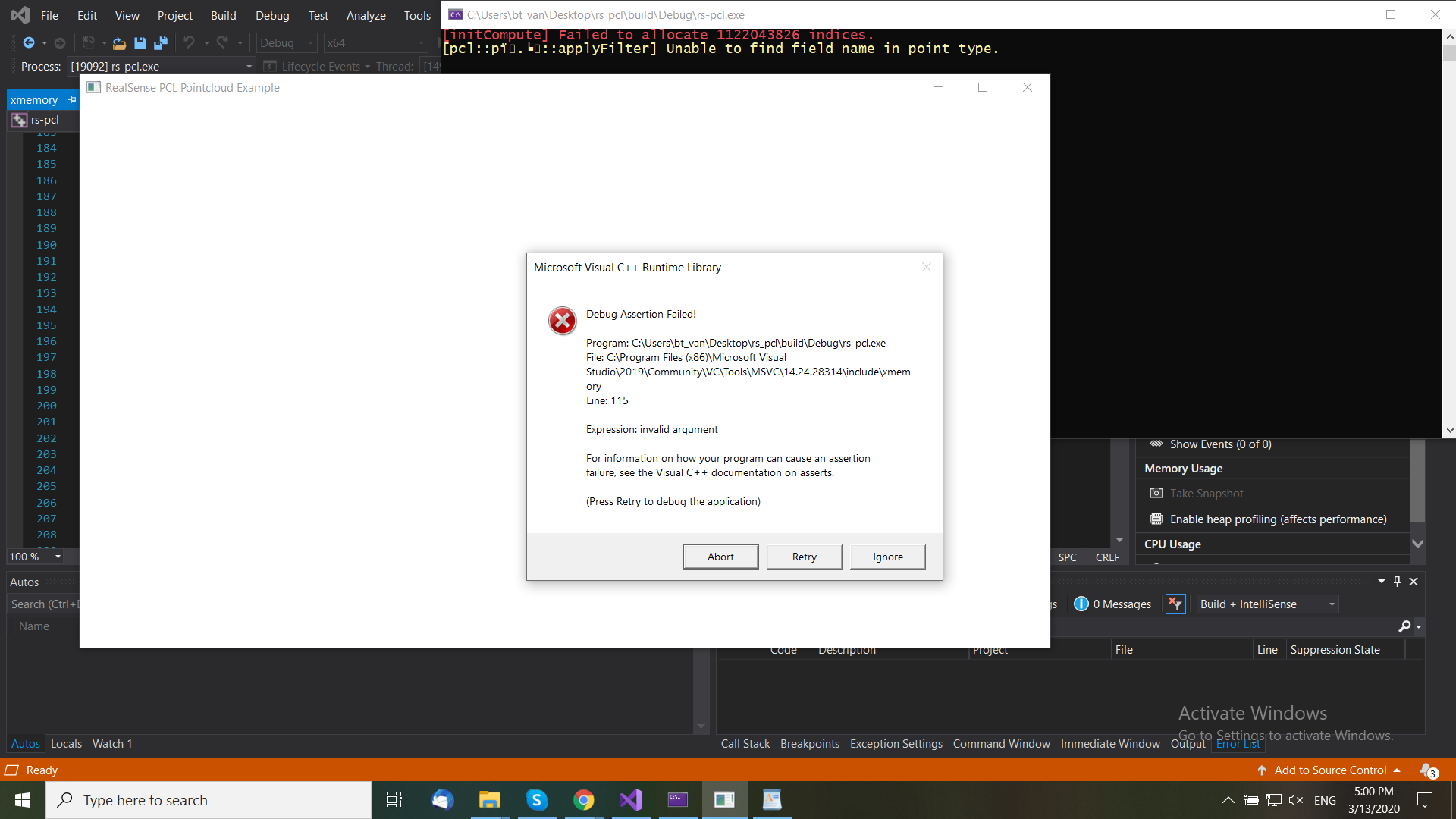This screenshot has width=1456, height=819.
Task: Pin the Autos window
Action: tap(1396, 582)
